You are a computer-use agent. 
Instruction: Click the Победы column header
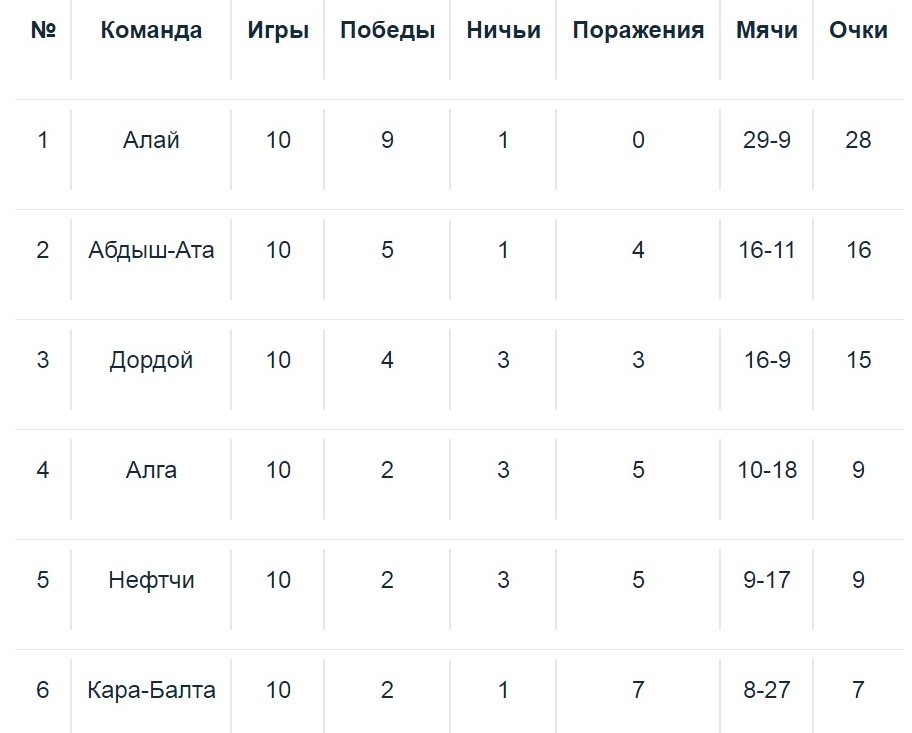(x=387, y=31)
